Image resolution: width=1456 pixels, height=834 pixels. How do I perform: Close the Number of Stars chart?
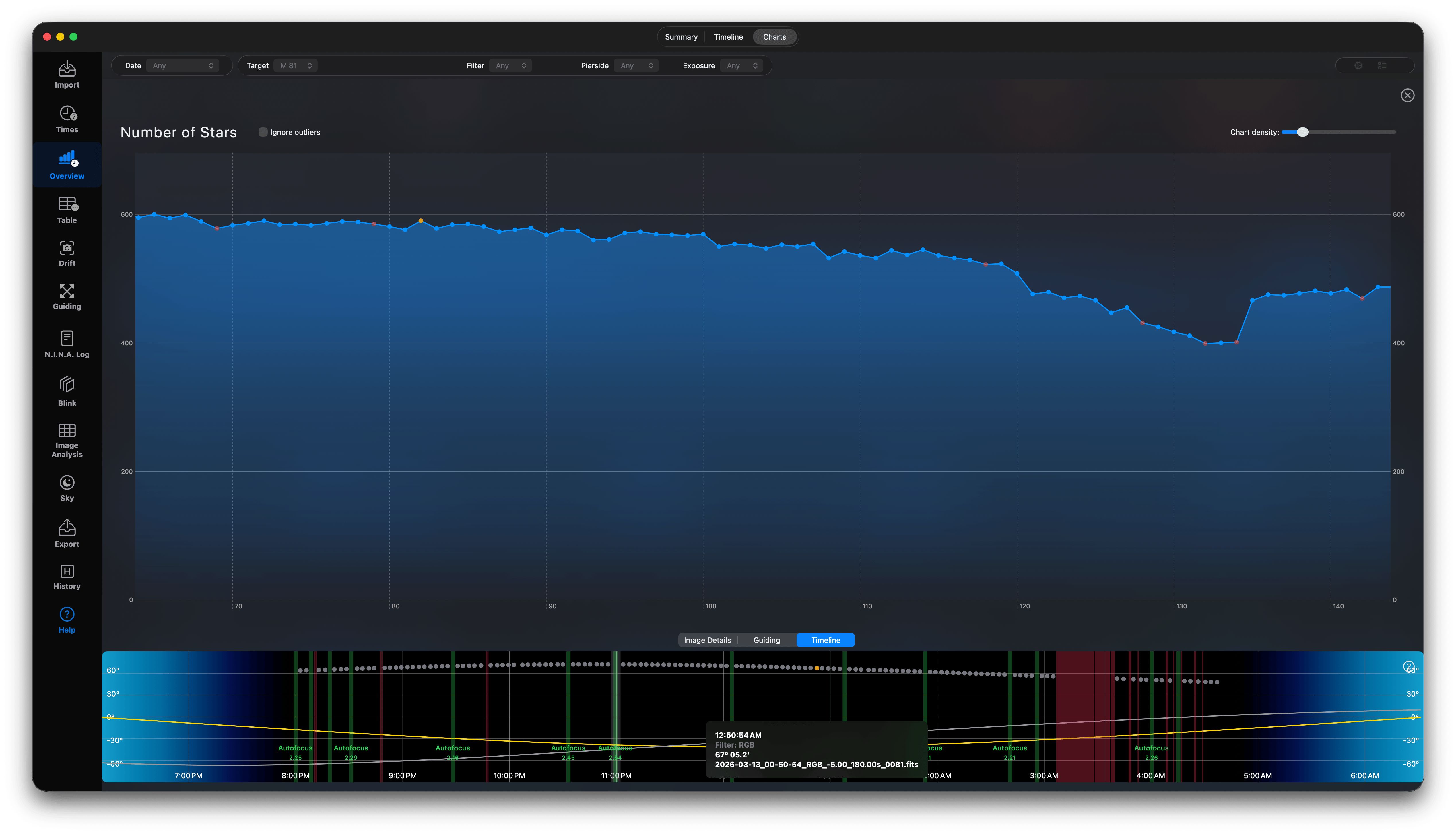pyautogui.click(x=1407, y=95)
